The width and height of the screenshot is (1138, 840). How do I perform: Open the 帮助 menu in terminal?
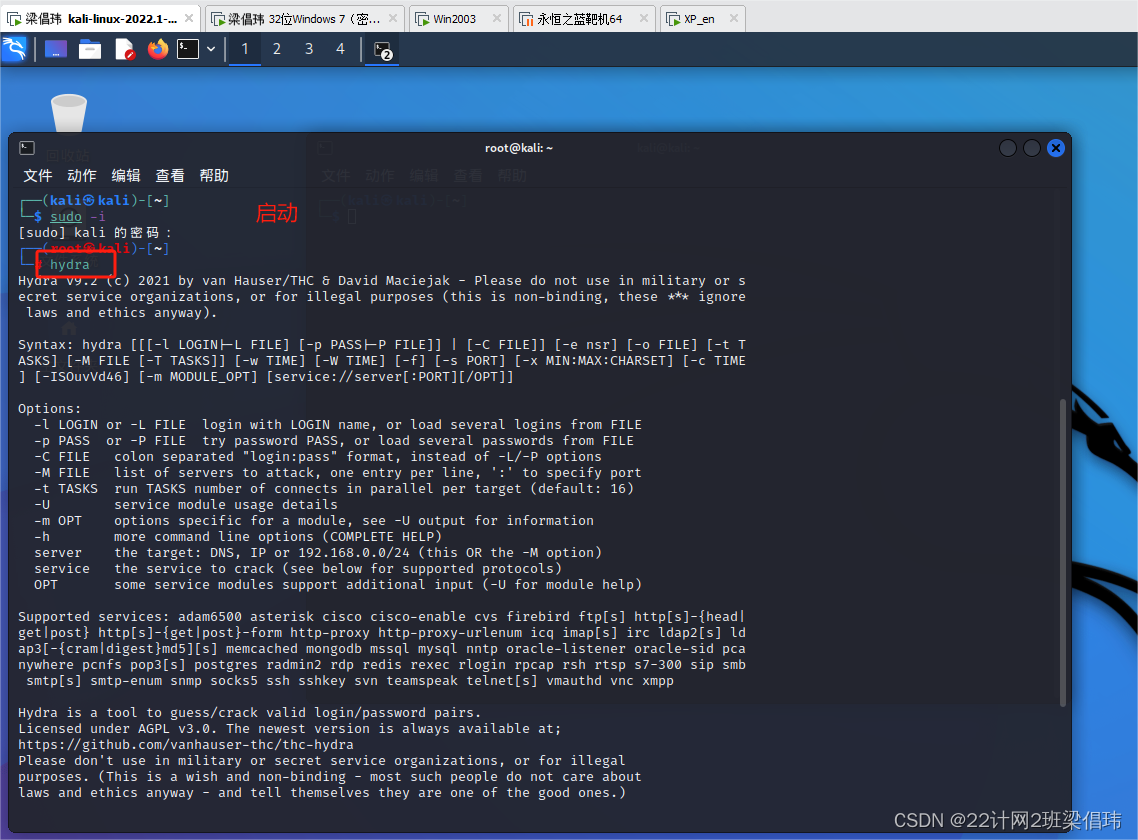click(214, 176)
